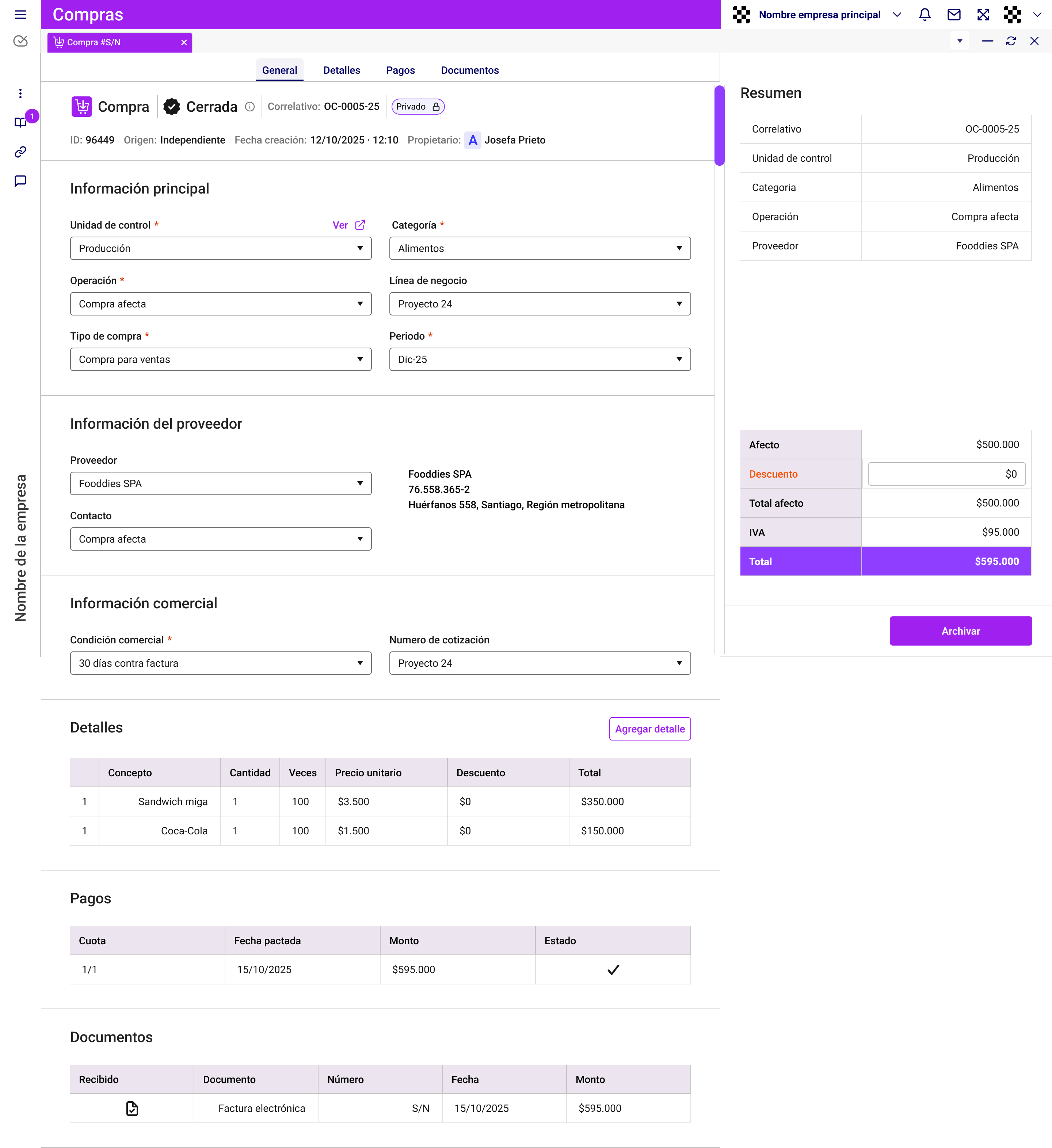Viewport: 1052px width, 1148px height.
Task: Open the hamburger menu icon
Action: [20, 15]
